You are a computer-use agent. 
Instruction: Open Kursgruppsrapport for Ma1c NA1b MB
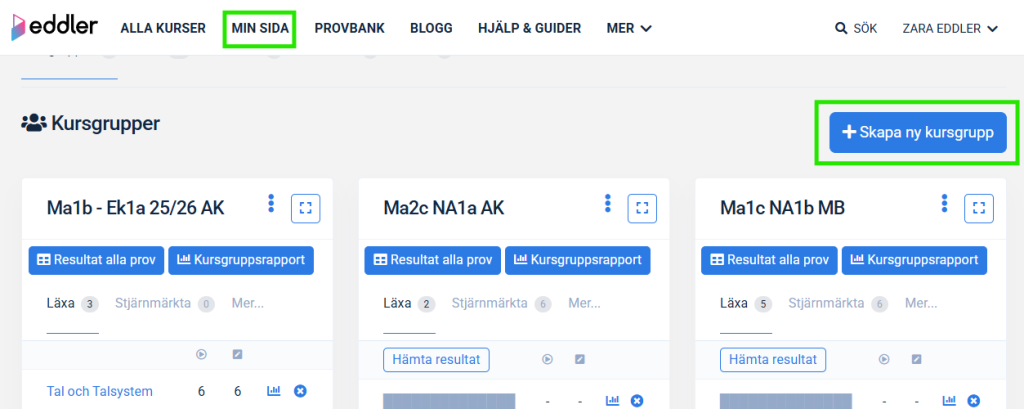(x=914, y=259)
